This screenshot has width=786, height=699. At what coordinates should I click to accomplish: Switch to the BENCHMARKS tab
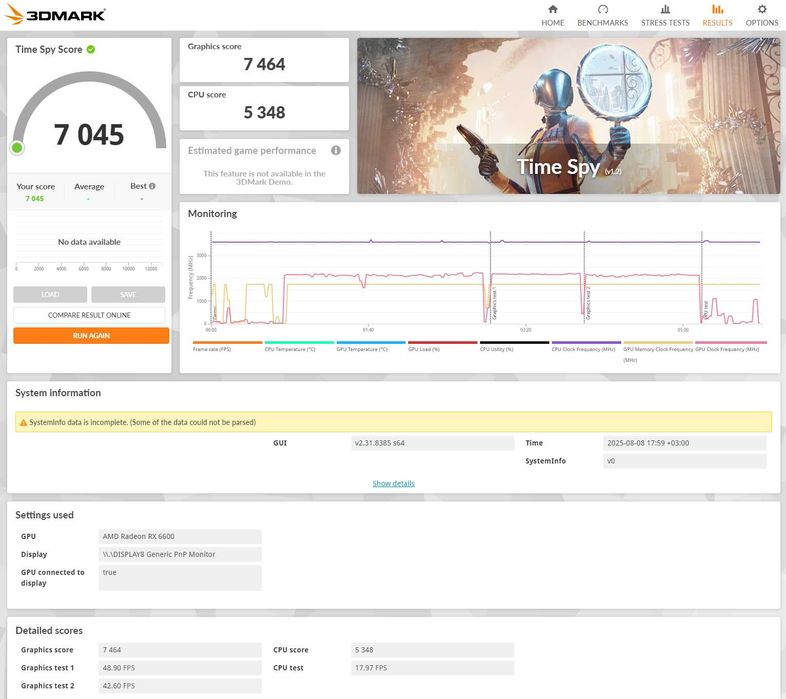pos(603,23)
